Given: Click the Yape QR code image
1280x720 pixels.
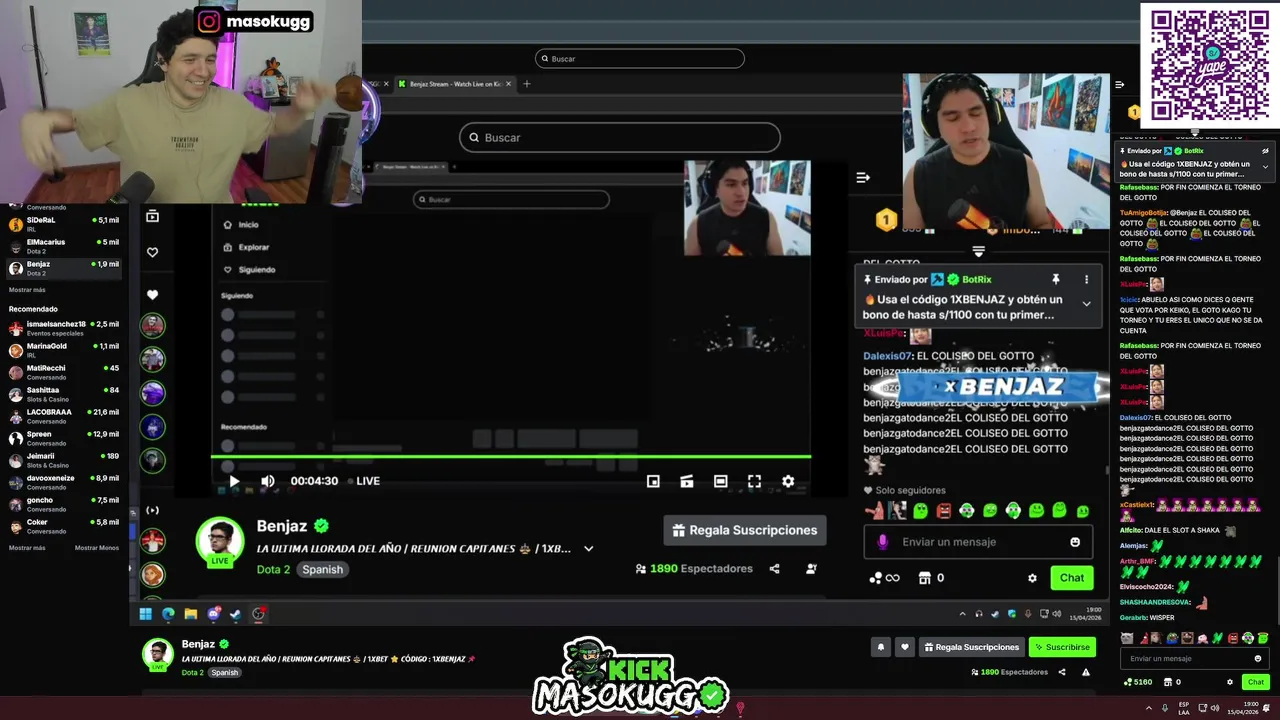Looking at the screenshot, I should coord(1210,65).
